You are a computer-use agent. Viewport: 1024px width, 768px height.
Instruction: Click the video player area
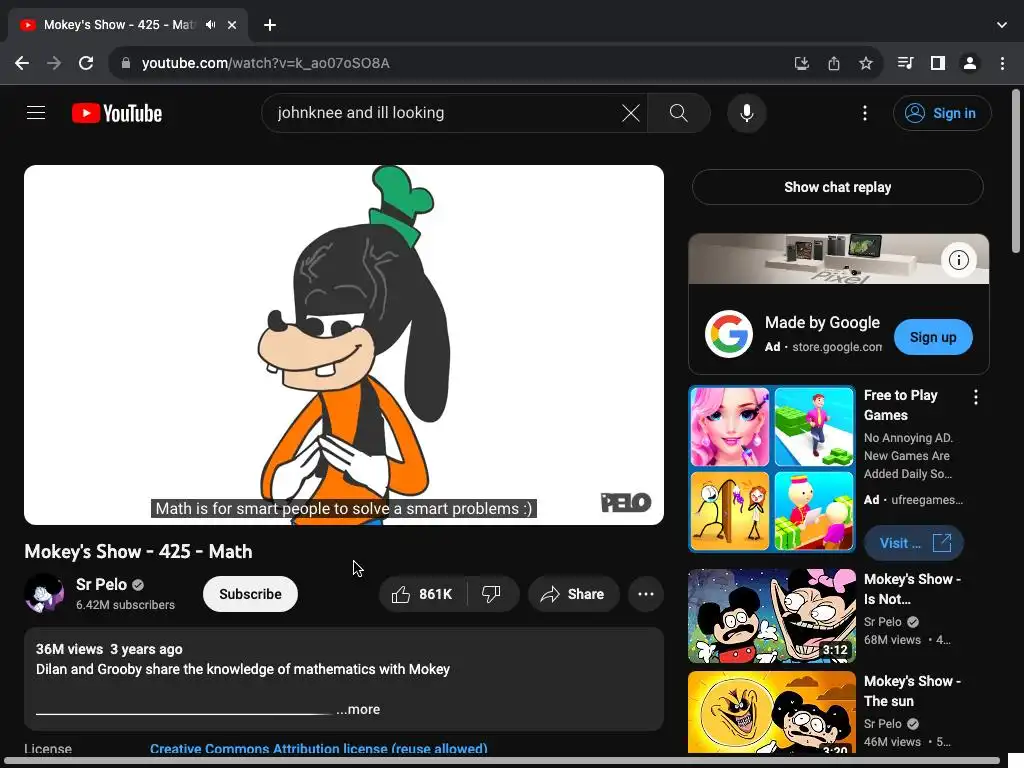(344, 345)
